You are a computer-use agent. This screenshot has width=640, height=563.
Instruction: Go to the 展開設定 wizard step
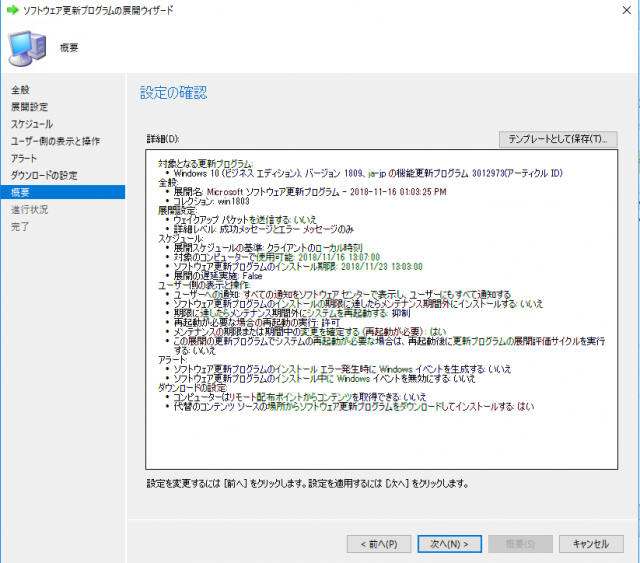[x=30, y=107]
